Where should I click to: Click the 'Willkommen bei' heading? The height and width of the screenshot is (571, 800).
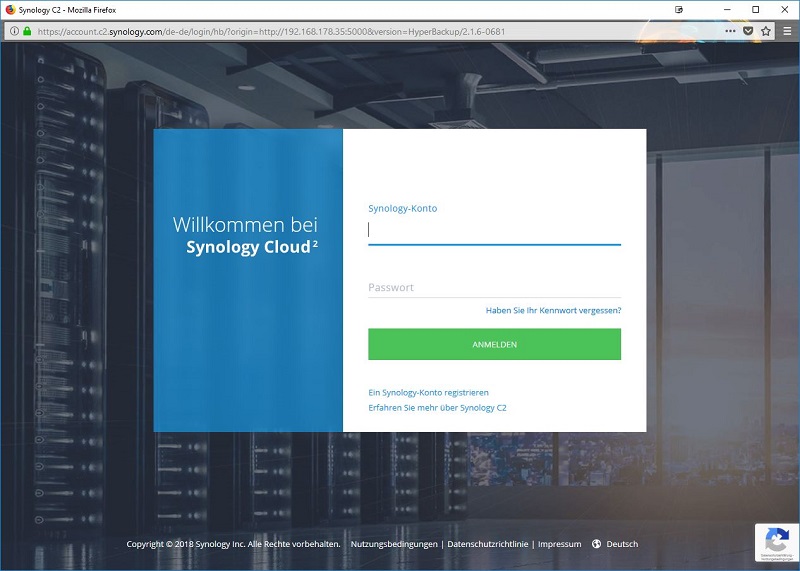tap(245, 225)
